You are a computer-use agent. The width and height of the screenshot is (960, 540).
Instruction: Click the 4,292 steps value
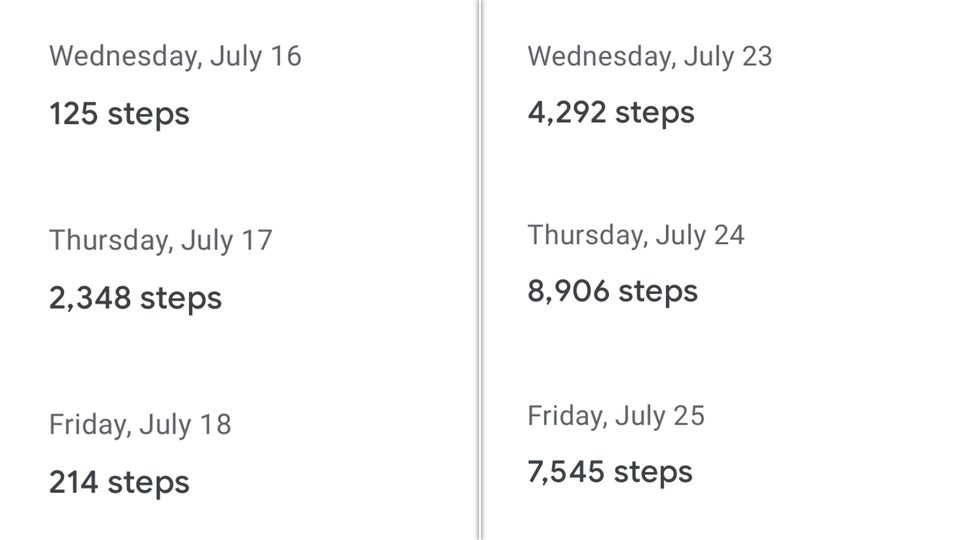611,112
